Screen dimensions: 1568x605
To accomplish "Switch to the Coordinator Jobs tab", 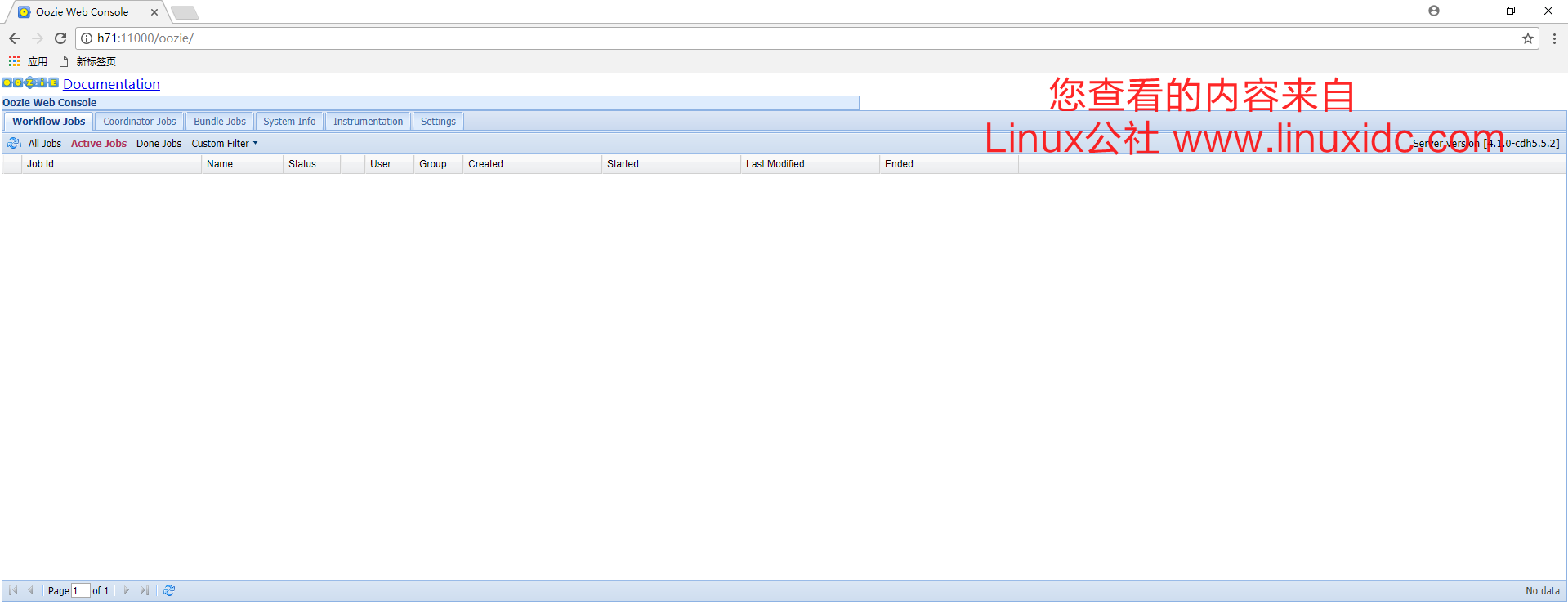I will [x=139, y=121].
